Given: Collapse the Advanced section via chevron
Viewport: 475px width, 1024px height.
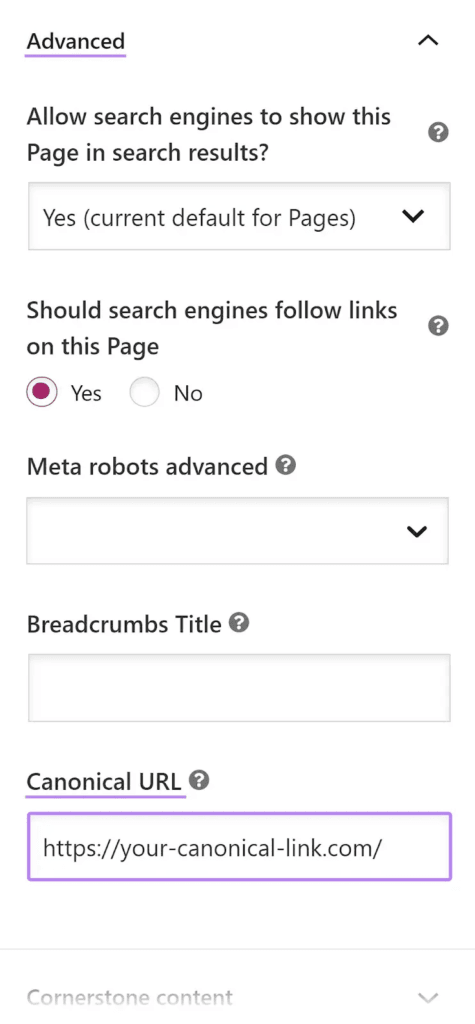Looking at the screenshot, I should tap(428, 41).
